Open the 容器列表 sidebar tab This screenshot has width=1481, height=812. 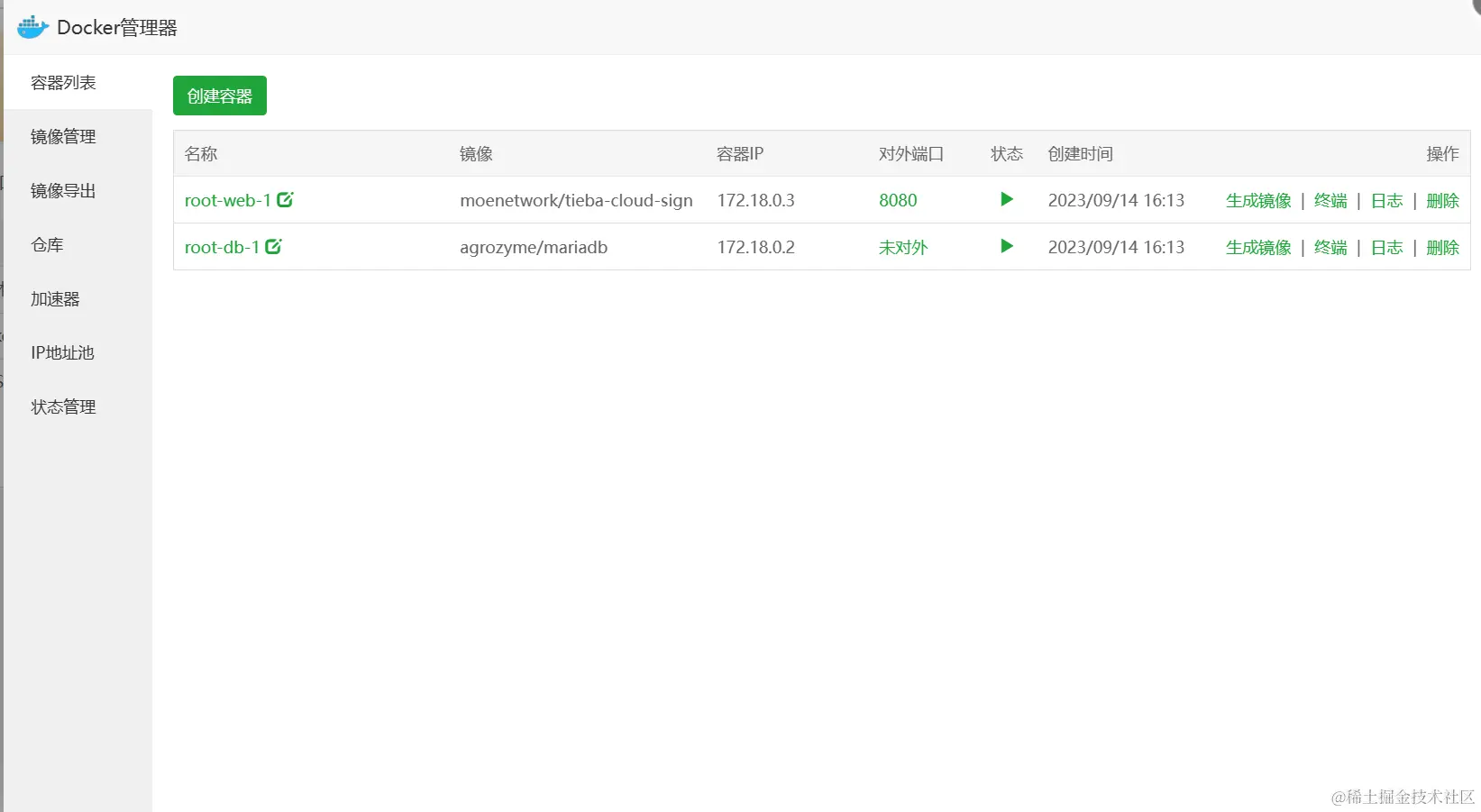pos(78,83)
